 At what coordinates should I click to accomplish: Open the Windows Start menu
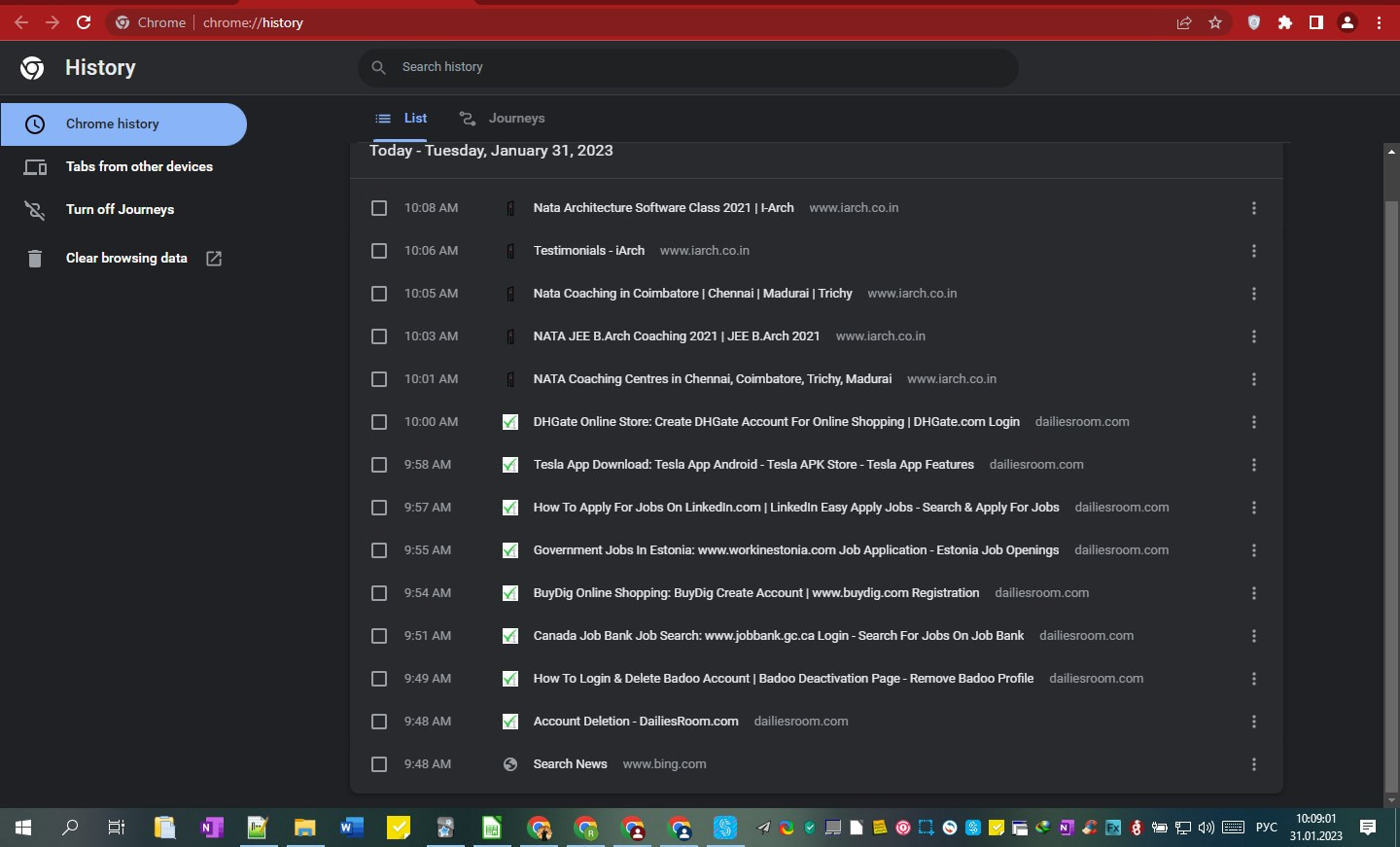[23, 828]
